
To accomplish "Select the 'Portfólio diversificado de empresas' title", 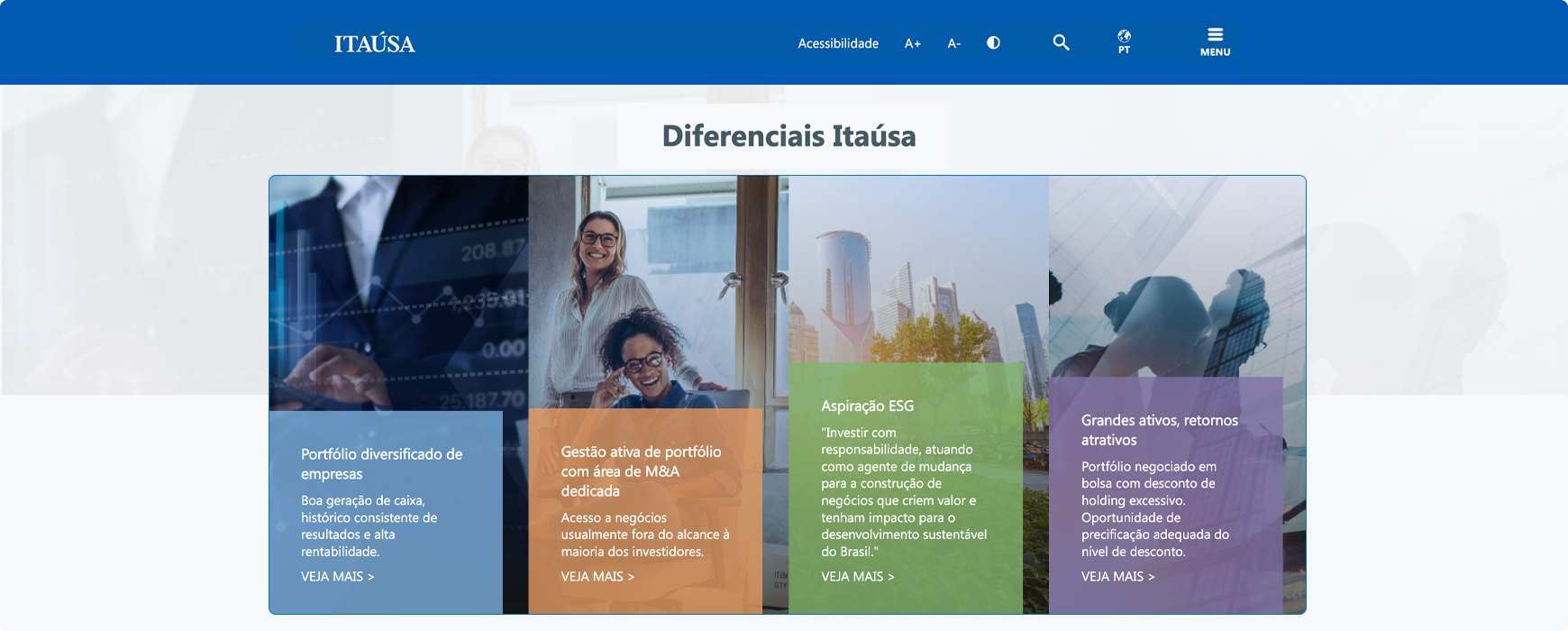I will tap(381, 463).
